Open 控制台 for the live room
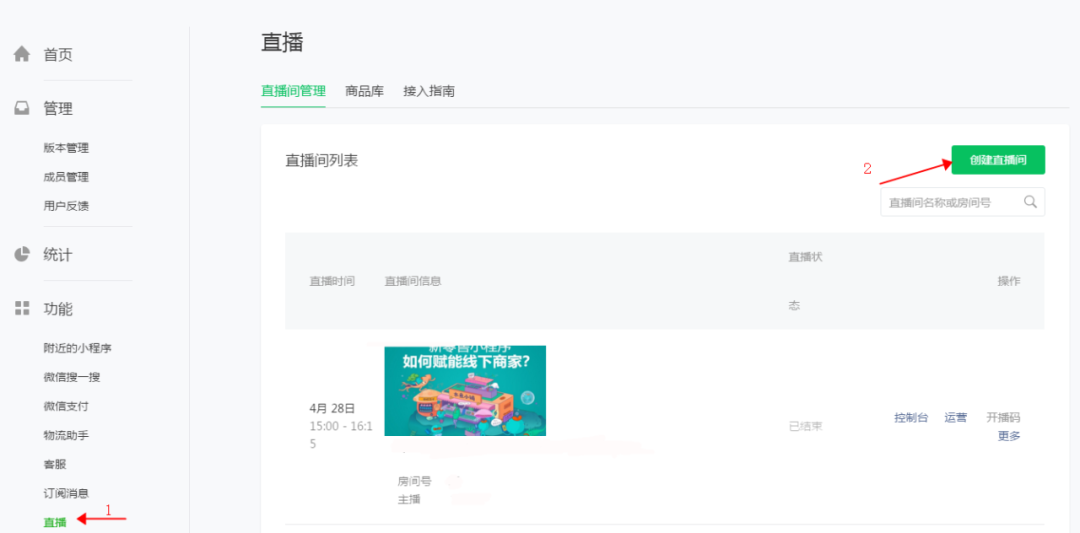Image resolution: width=1080 pixels, height=533 pixels. click(911, 418)
